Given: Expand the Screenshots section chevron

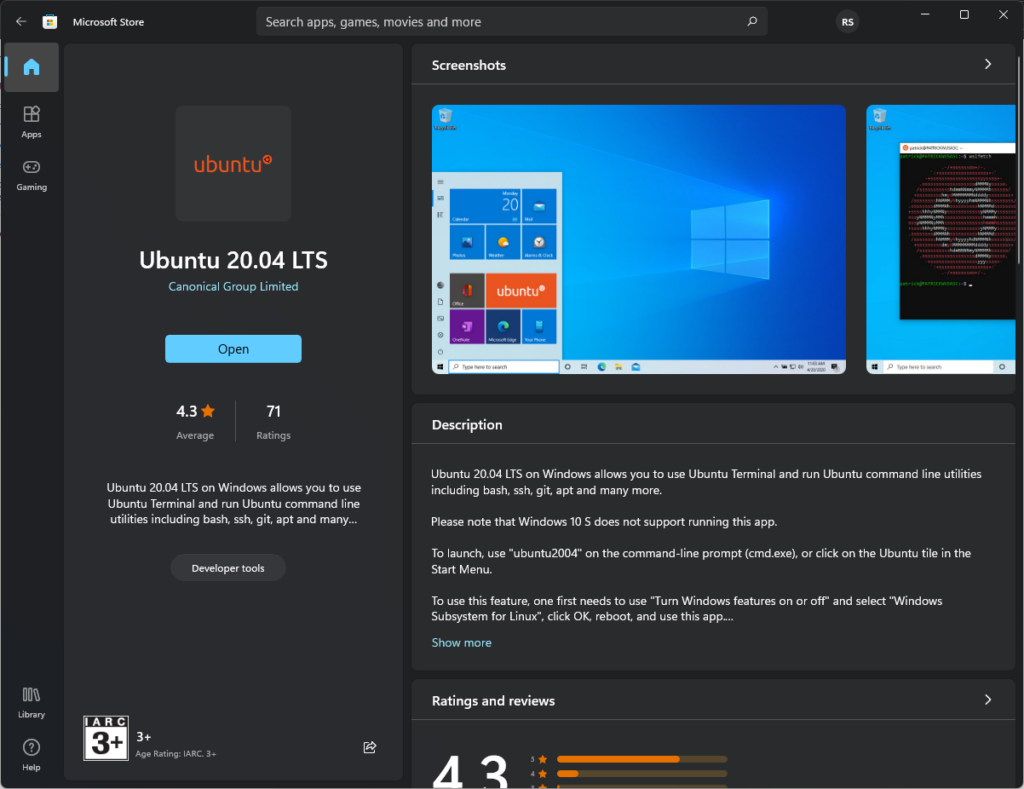Looking at the screenshot, I should coord(987,64).
